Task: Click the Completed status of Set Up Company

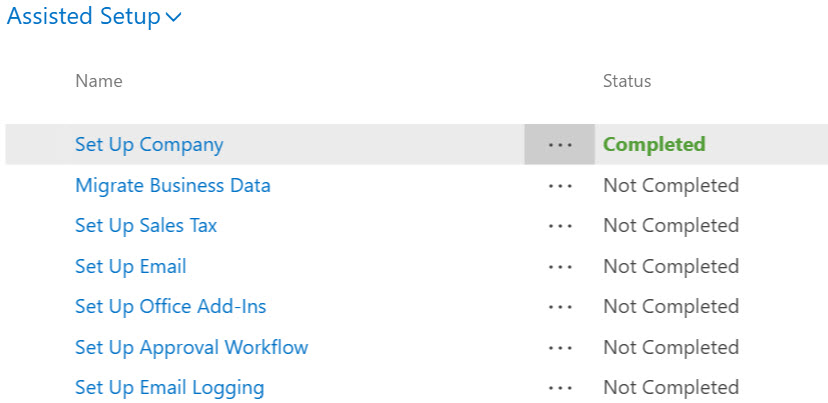Action: pyautogui.click(x=654, y=144)
